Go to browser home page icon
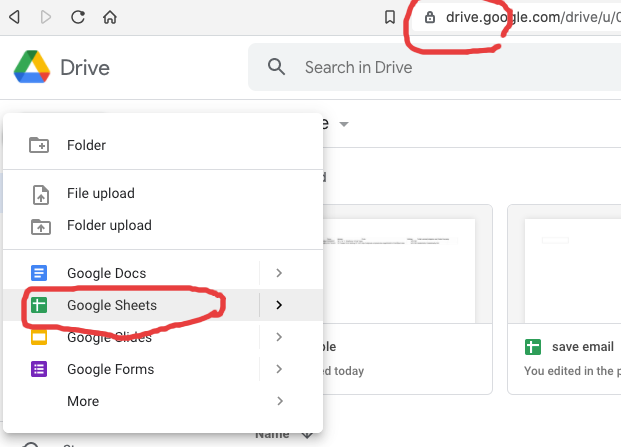Screen dimensions: 621x447 [110, 17]
